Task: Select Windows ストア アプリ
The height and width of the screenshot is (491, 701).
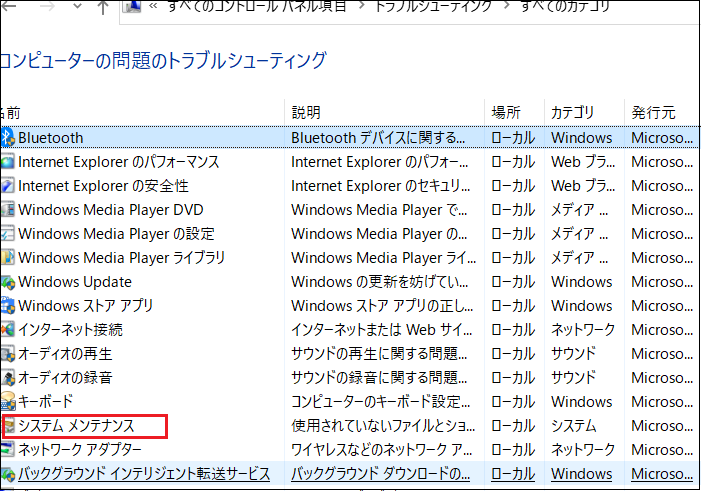Action: coord(85,306)
